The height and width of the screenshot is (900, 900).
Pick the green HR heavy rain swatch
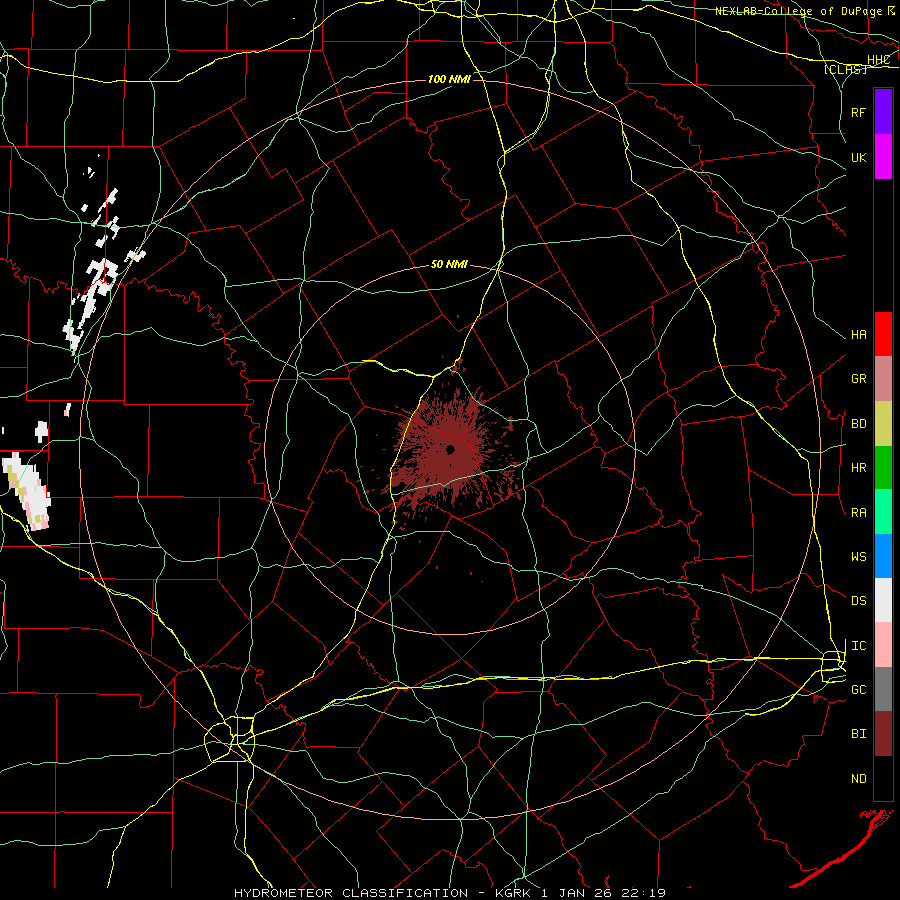[x=883, y=467]
